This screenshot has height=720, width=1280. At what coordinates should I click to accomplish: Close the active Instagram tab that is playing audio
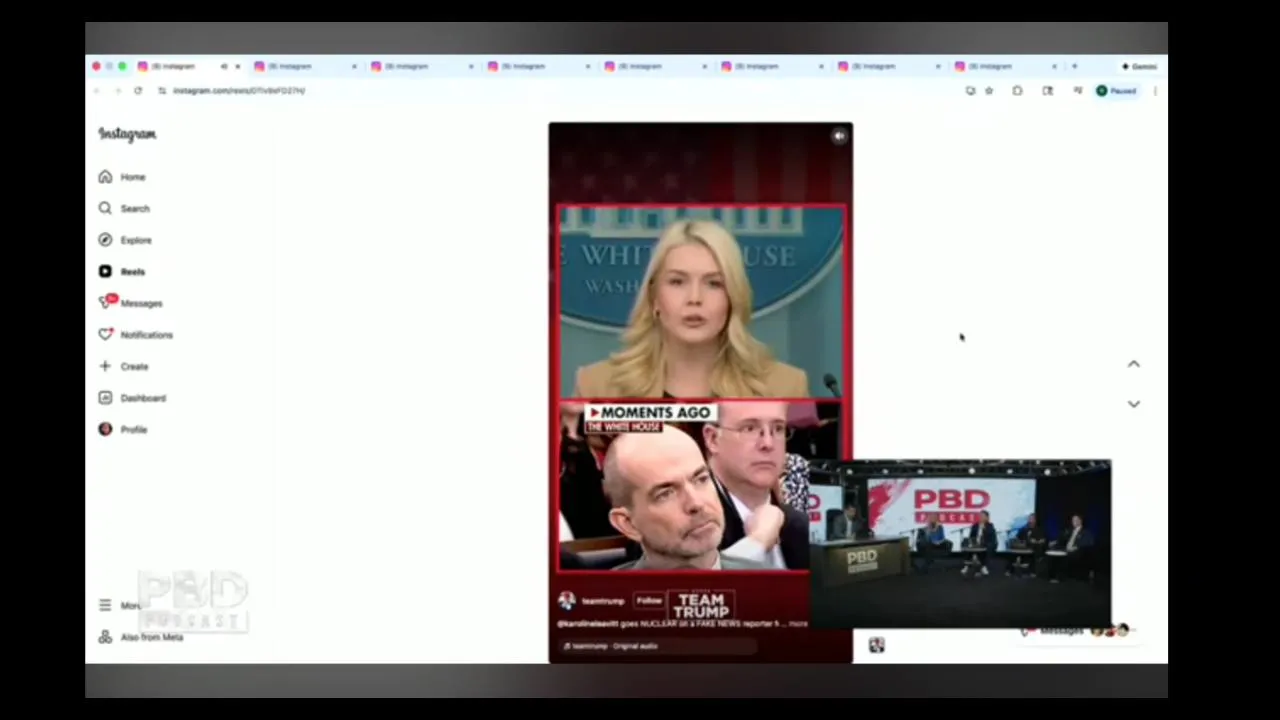click(237, 66)
